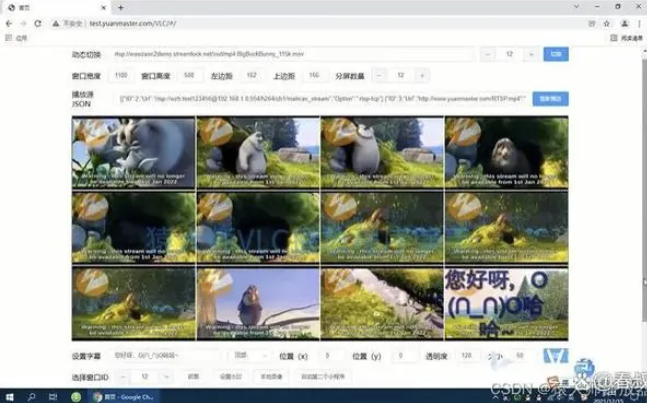Screen dimensions: 647x403
Task: Open Task View on the taskbar
Action: pyautogui.click(x=53, y=397)
